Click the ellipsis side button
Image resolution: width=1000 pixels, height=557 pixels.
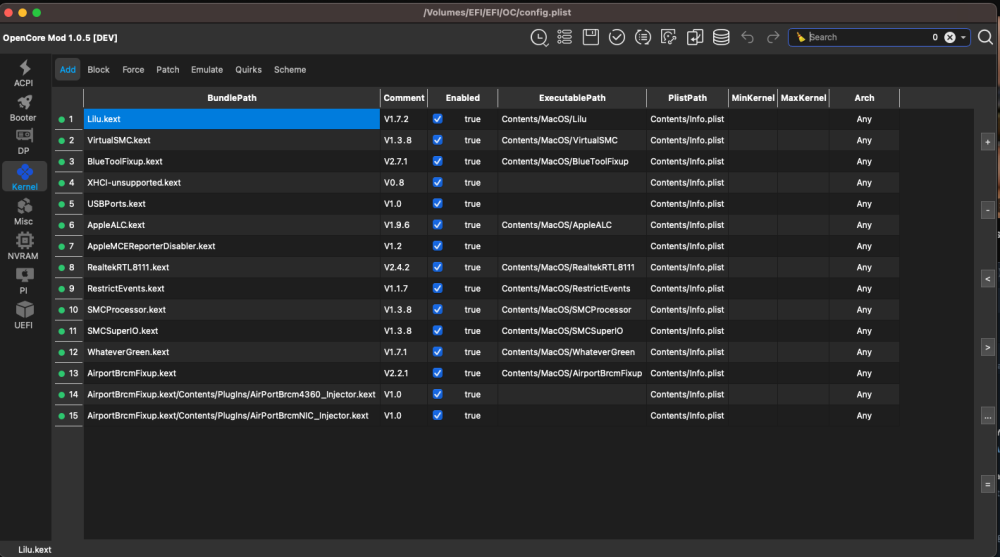pyautogui.click(x=987, y=417)
